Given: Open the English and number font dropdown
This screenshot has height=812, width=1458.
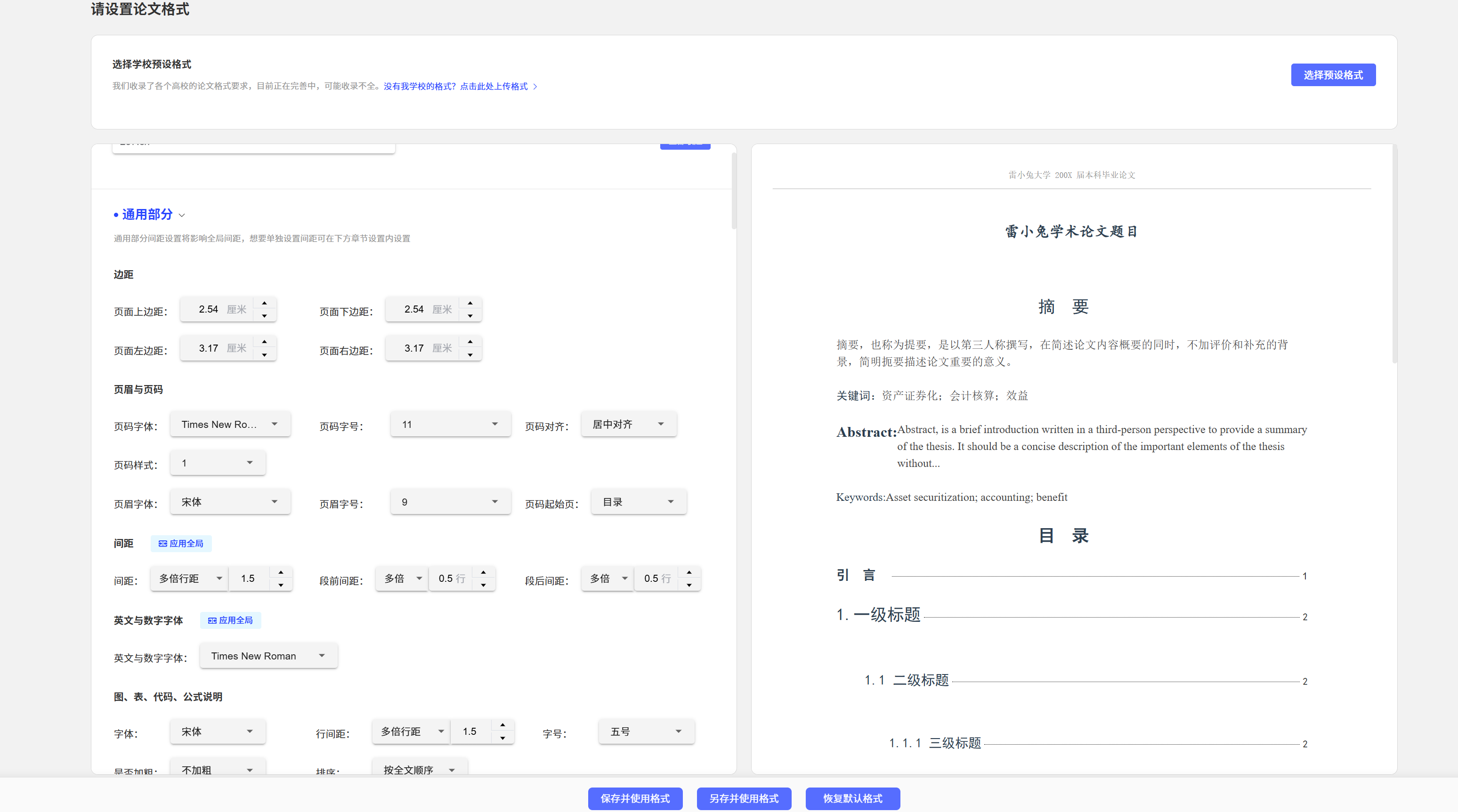Looking at the screenshot, I should pyautogui.click(x=268, y=656).
